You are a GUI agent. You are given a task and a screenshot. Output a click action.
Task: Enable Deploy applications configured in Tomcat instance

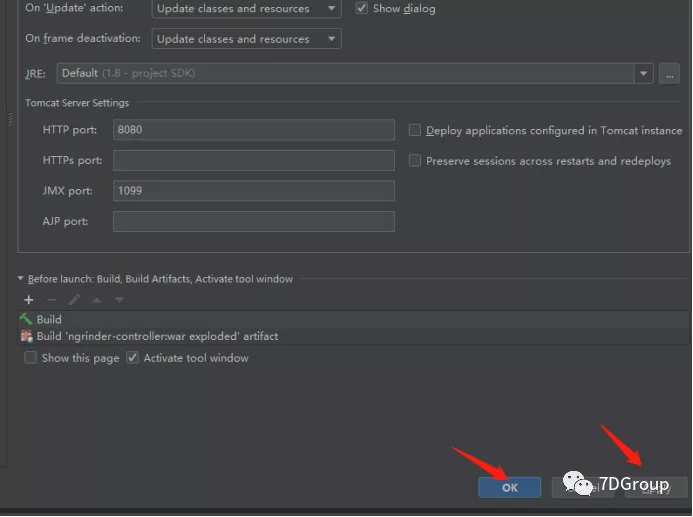click(415, 130)
